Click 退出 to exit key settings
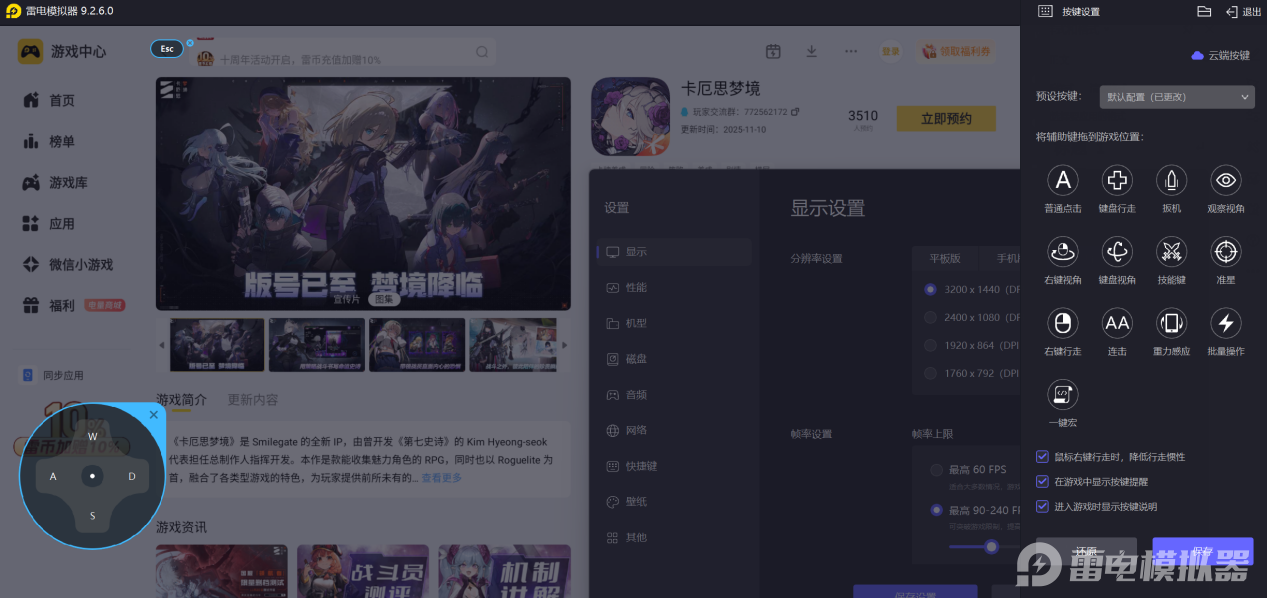Screen dimensions: 1267x598 coord(1243,12)
